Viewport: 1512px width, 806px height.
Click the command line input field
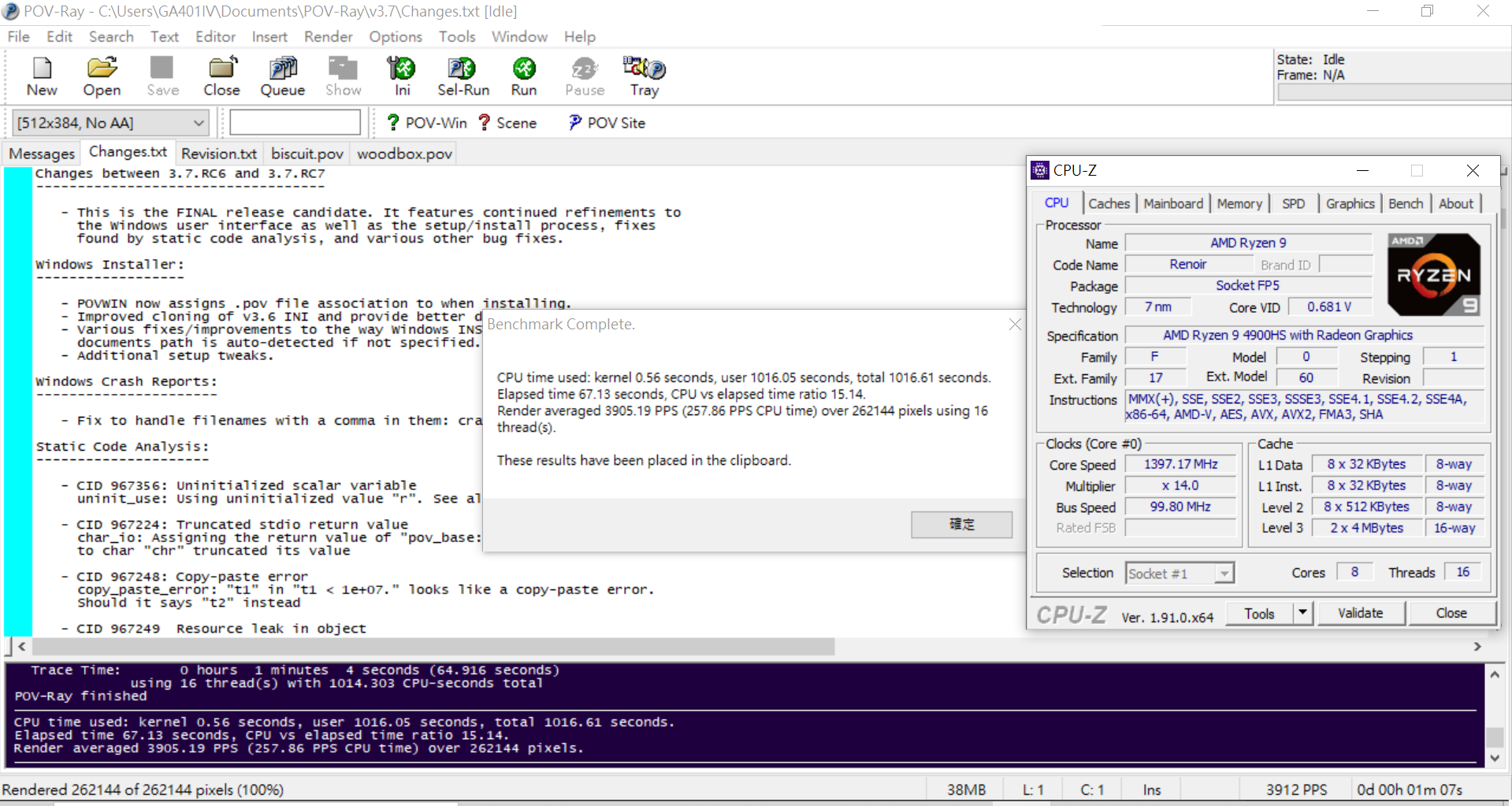[x=295, y=123]
